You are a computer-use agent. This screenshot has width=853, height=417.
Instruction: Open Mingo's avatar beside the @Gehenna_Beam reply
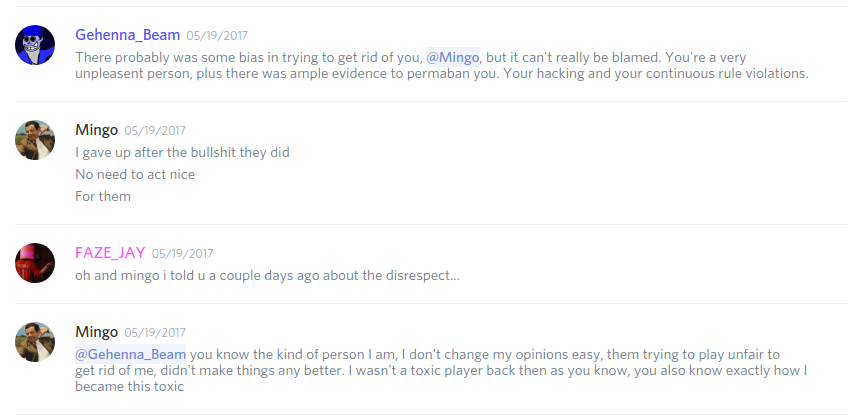(x=35, y=342)
